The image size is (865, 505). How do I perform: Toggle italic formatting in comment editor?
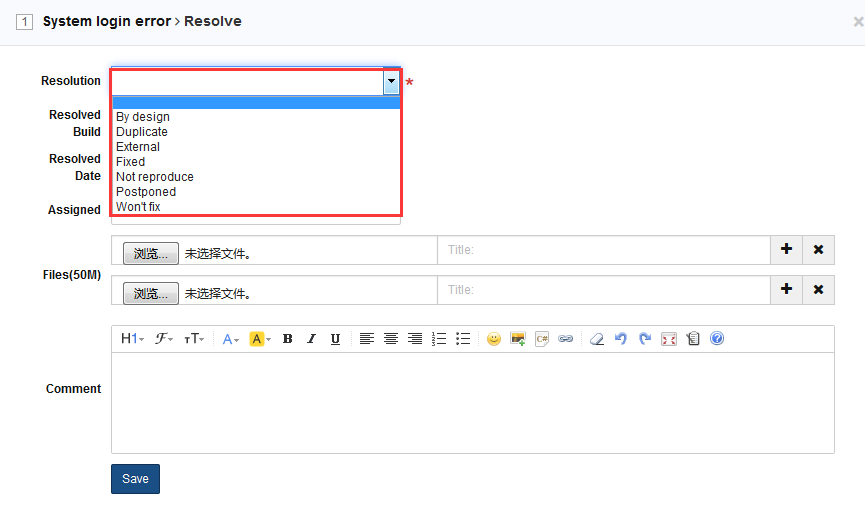point(311,339)
